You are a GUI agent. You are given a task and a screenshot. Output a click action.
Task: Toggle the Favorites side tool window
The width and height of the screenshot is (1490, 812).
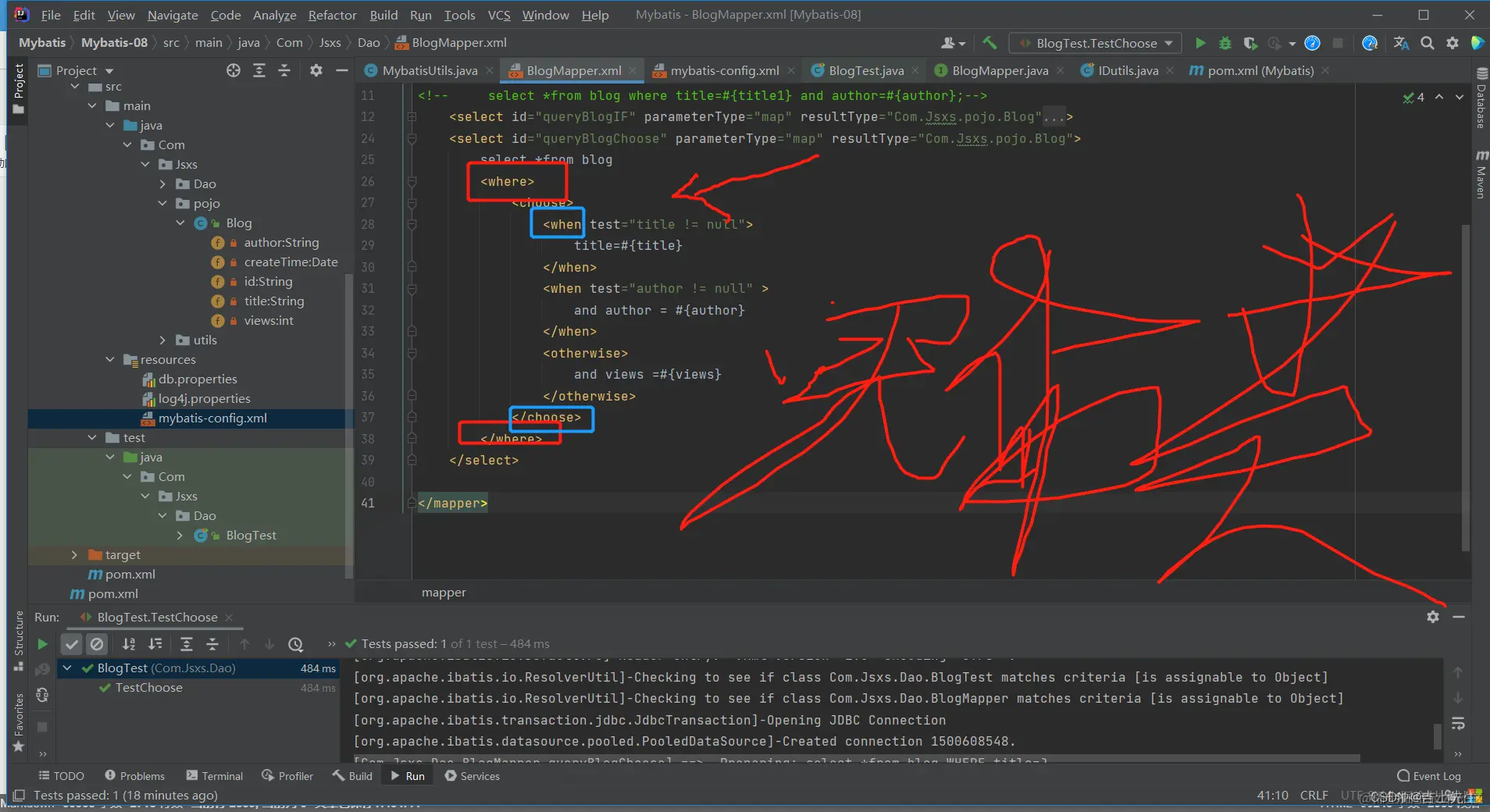coord(19,722)
